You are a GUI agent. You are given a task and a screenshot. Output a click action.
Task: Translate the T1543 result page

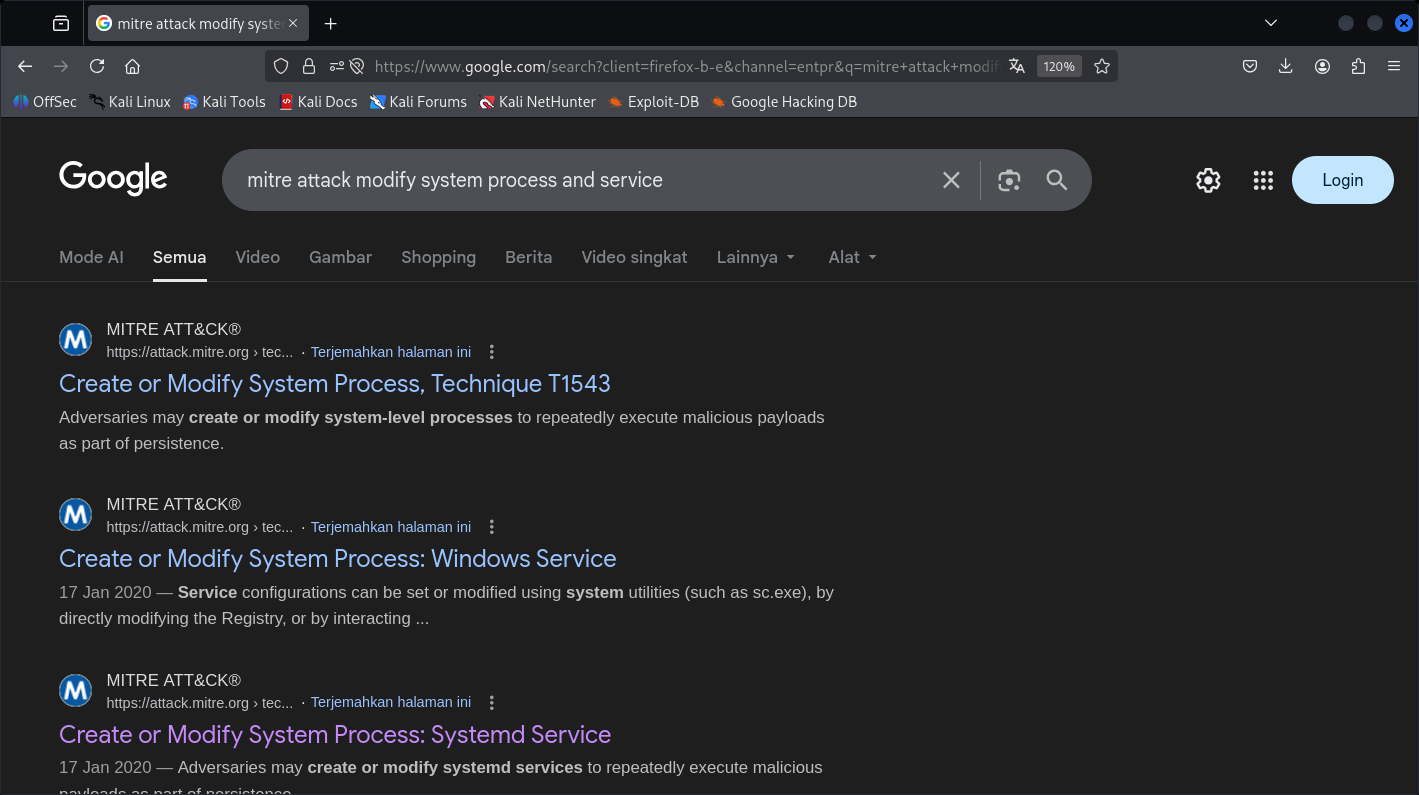391,352
